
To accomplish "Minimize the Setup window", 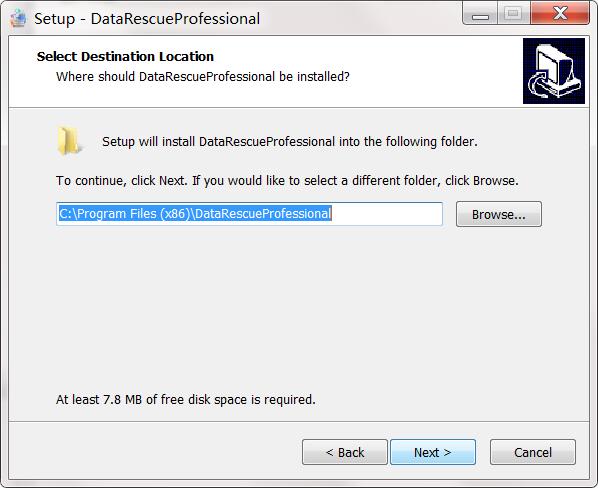I will coord(480,14).
